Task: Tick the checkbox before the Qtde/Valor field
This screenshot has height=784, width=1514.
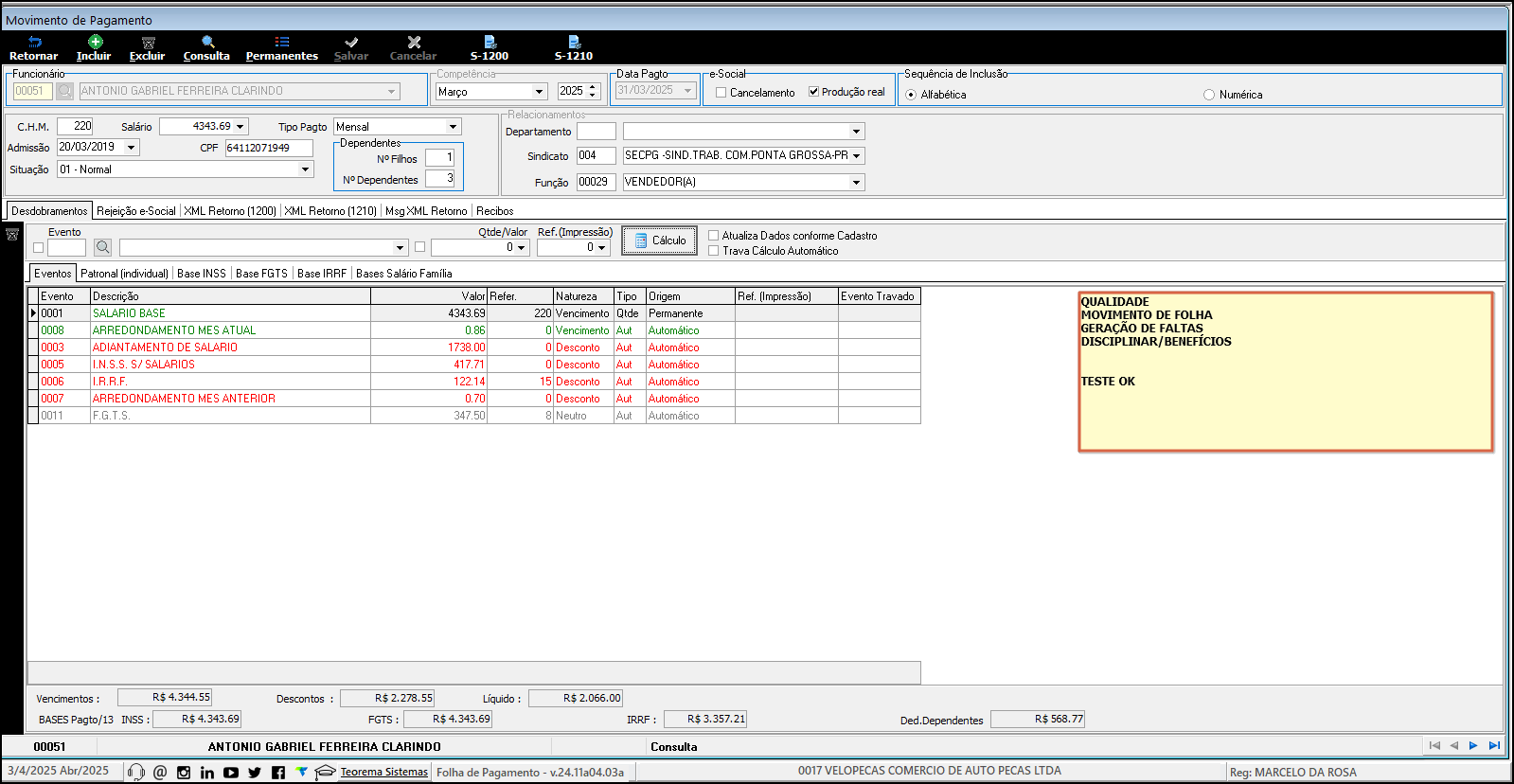Action: (x=419, y=247)
